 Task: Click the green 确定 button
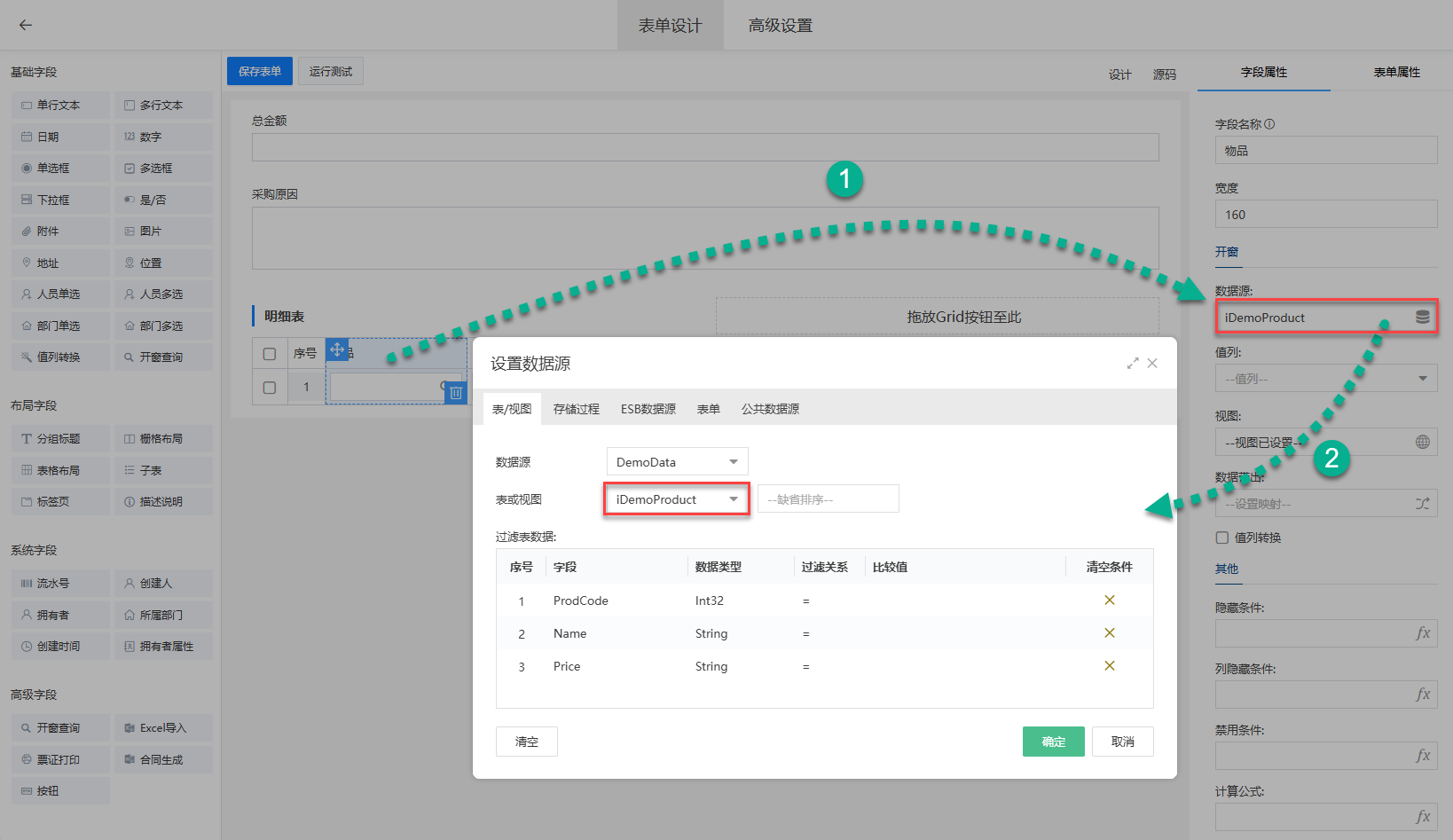point(1053,742)
